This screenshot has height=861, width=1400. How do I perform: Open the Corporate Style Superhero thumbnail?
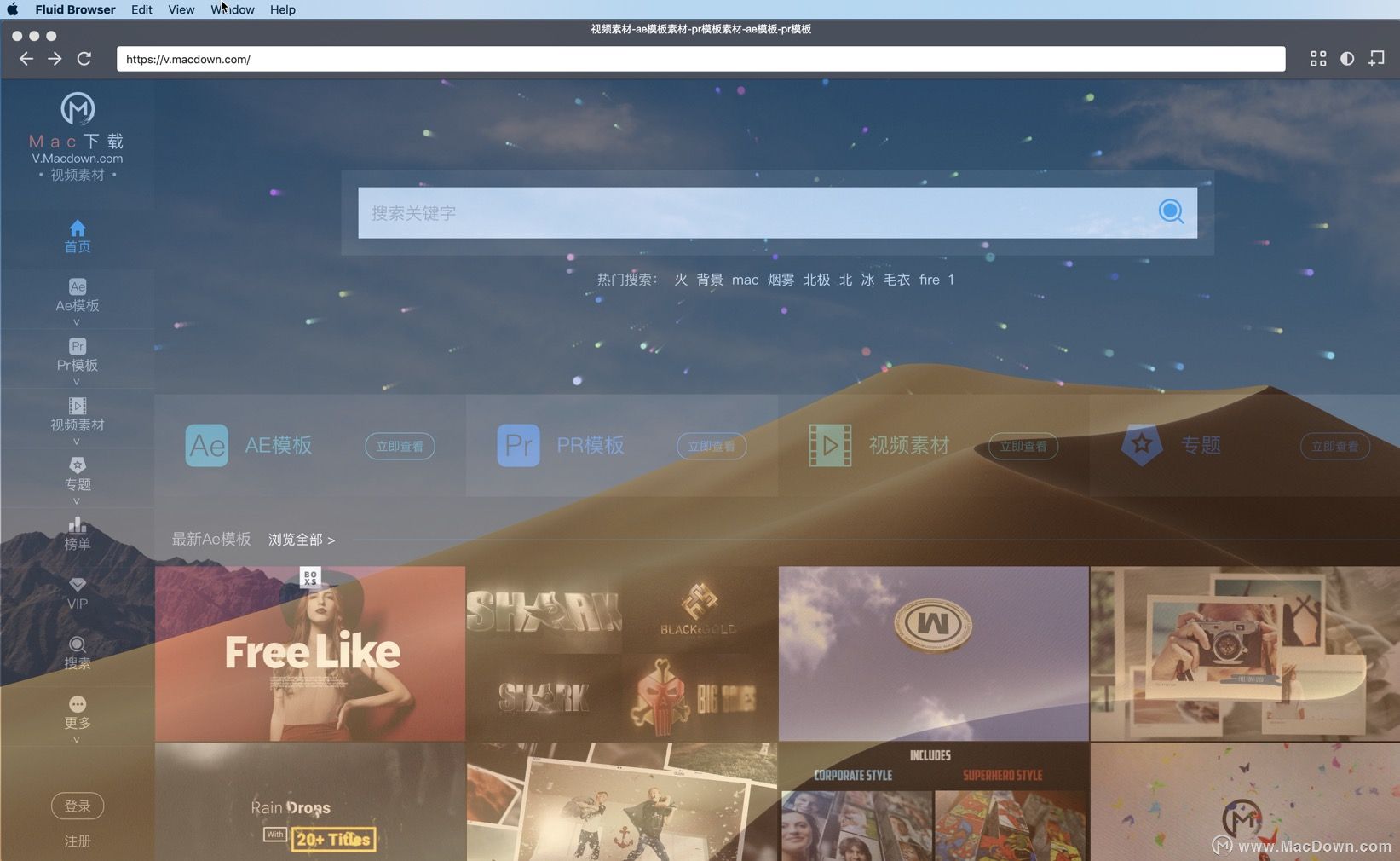933,802
